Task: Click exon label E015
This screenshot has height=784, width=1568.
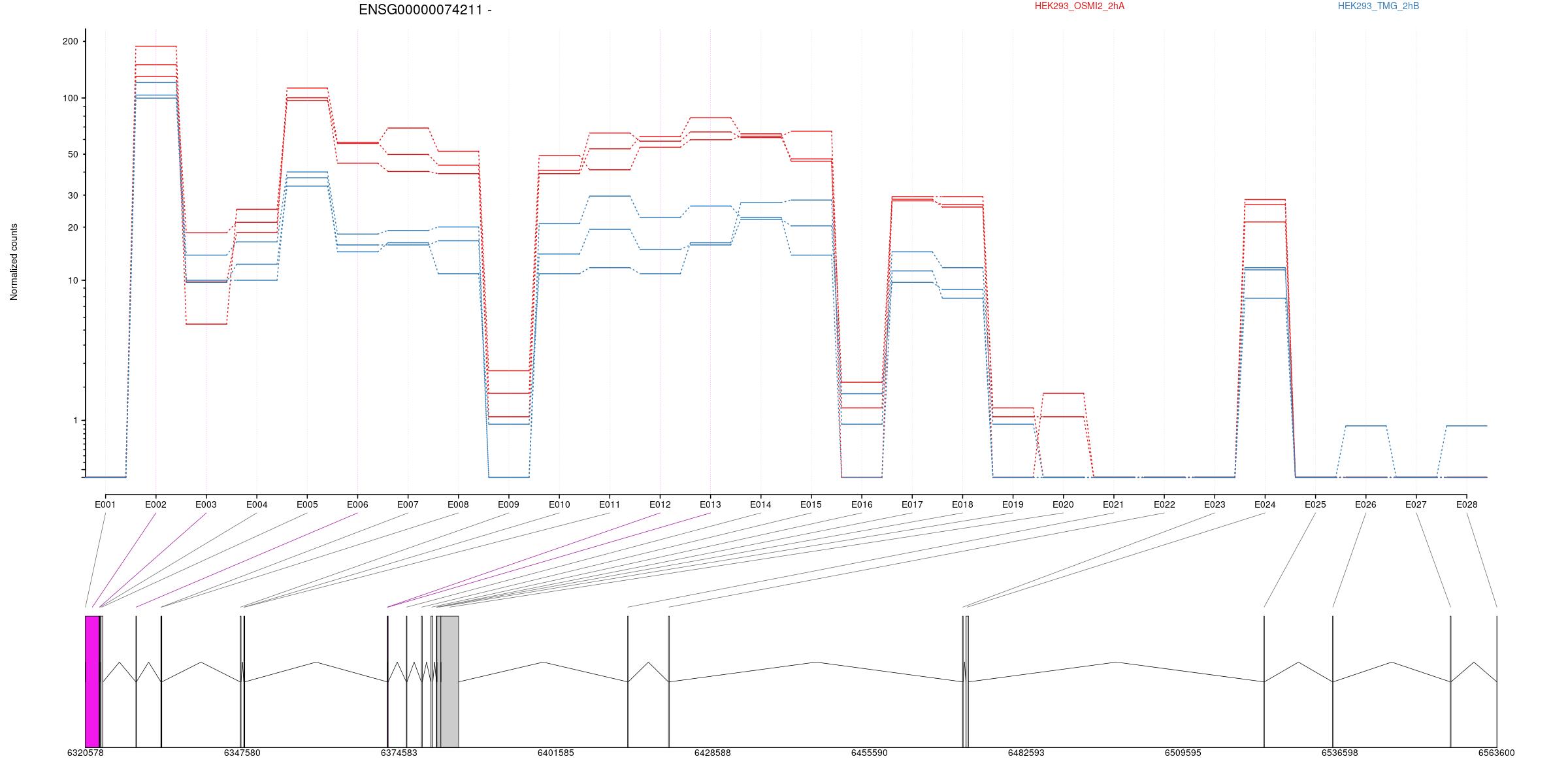Action: coord(811,504)
